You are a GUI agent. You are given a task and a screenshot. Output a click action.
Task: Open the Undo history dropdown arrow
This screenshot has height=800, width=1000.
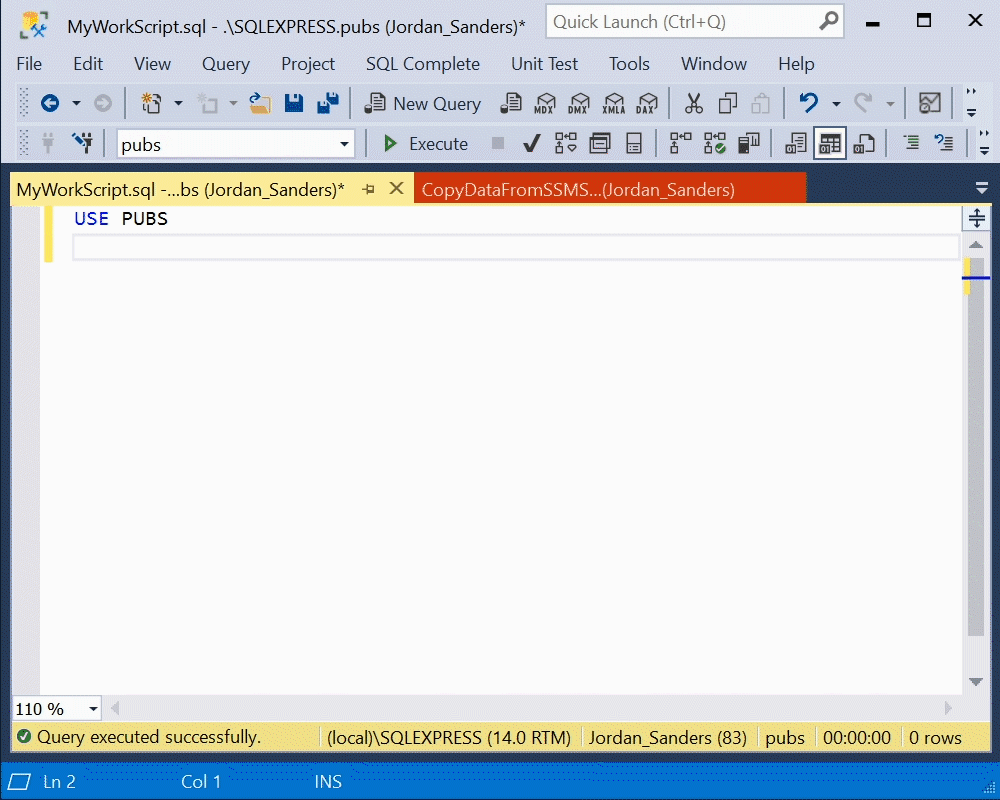[x=835, y=103]
